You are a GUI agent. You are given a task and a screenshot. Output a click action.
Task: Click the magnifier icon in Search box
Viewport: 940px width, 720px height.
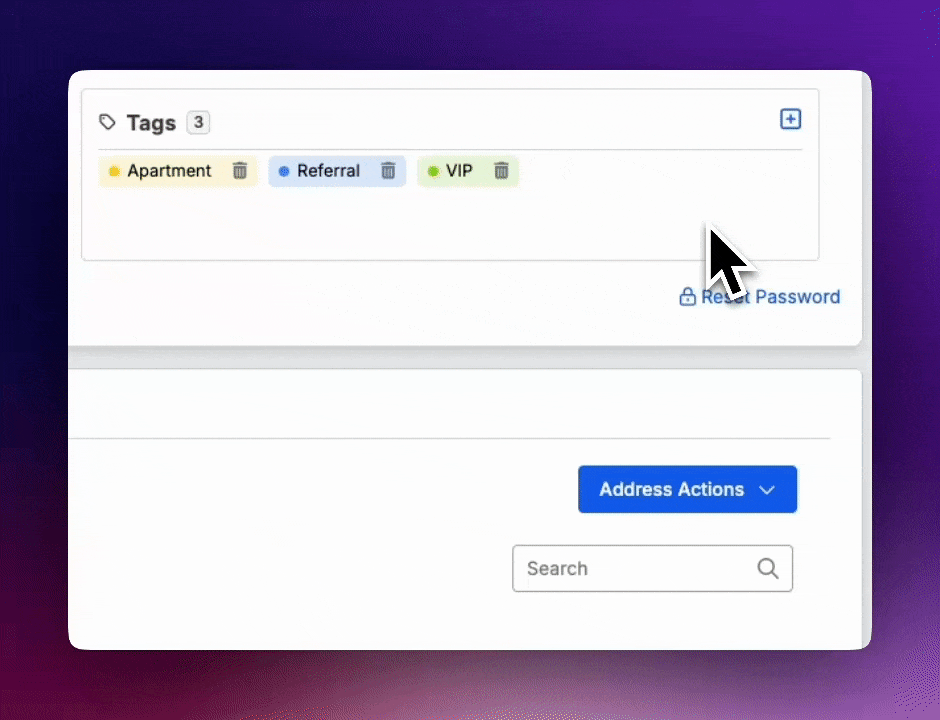click(x=767, y=568)
